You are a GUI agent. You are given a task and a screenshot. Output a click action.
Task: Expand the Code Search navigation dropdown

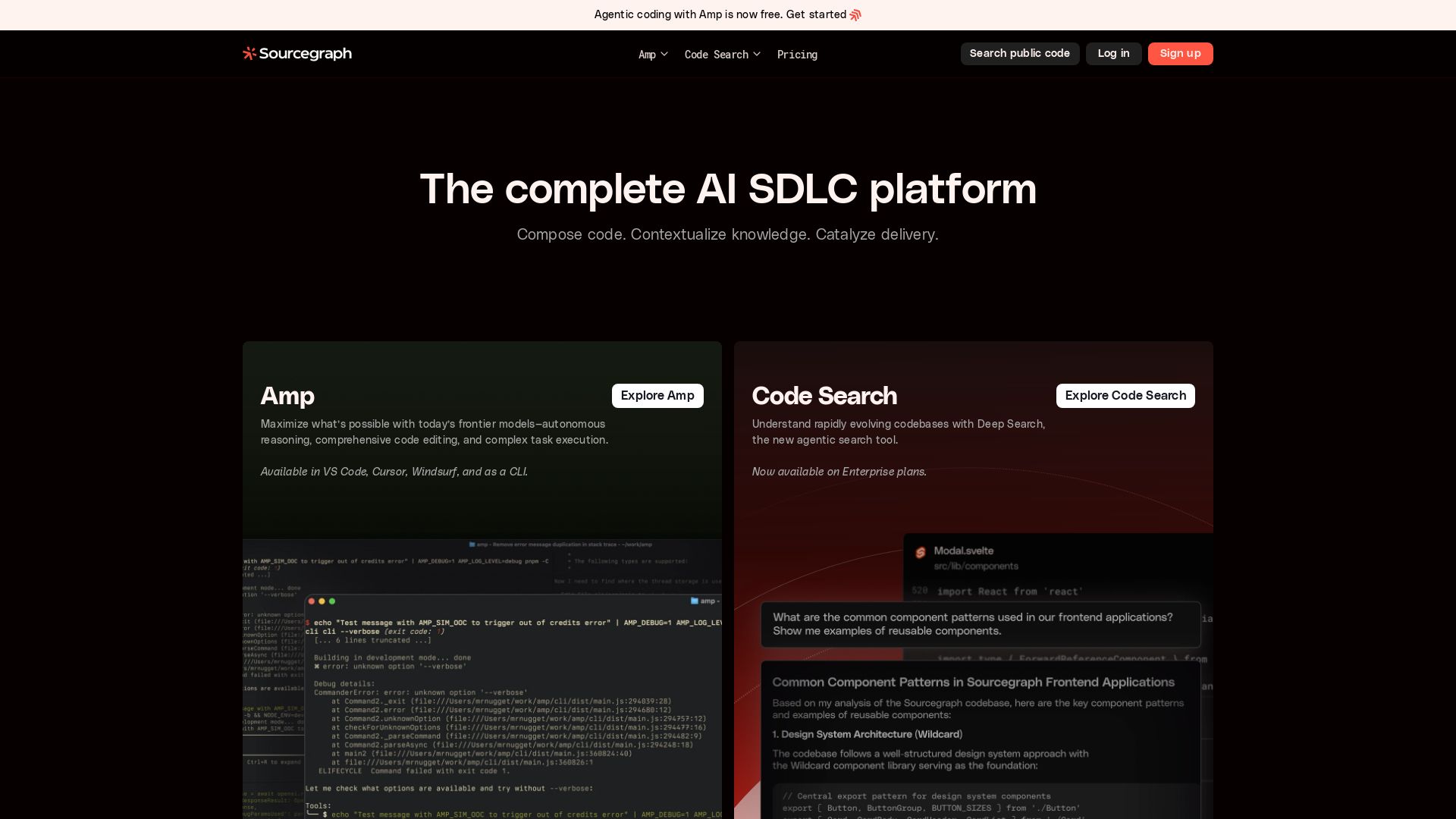(x=716, y=55)
